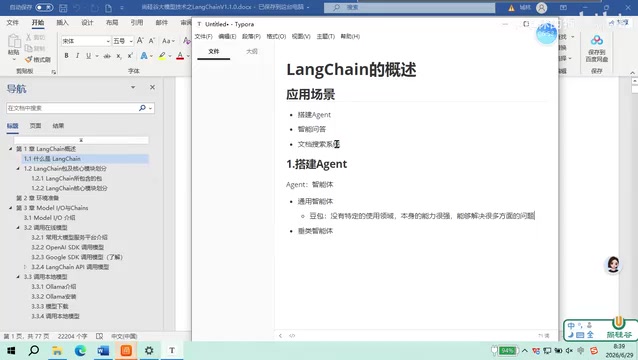Open Typora 视图(V) menu

pos(301,36)
